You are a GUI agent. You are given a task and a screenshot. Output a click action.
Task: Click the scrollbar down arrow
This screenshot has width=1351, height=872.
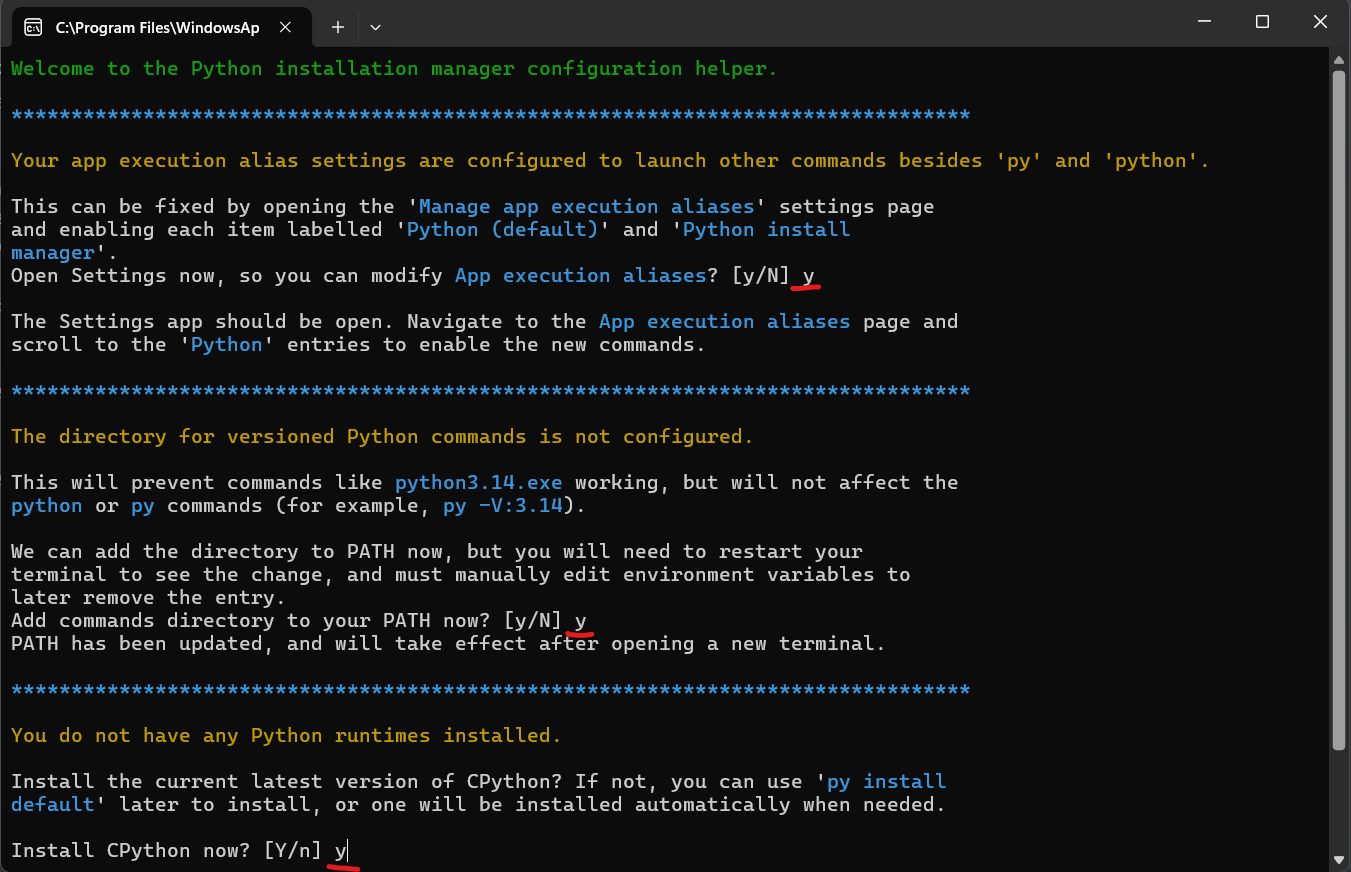pyautogui.click(x=1339, y=859)
